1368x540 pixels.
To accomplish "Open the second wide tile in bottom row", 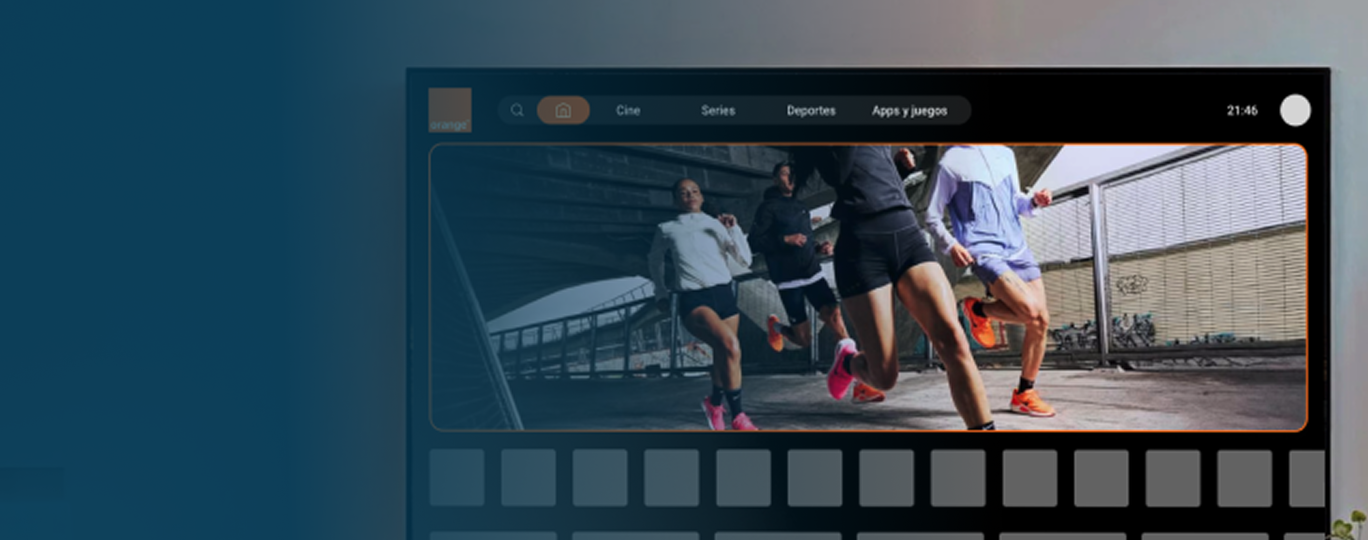I will pos(636,535).
